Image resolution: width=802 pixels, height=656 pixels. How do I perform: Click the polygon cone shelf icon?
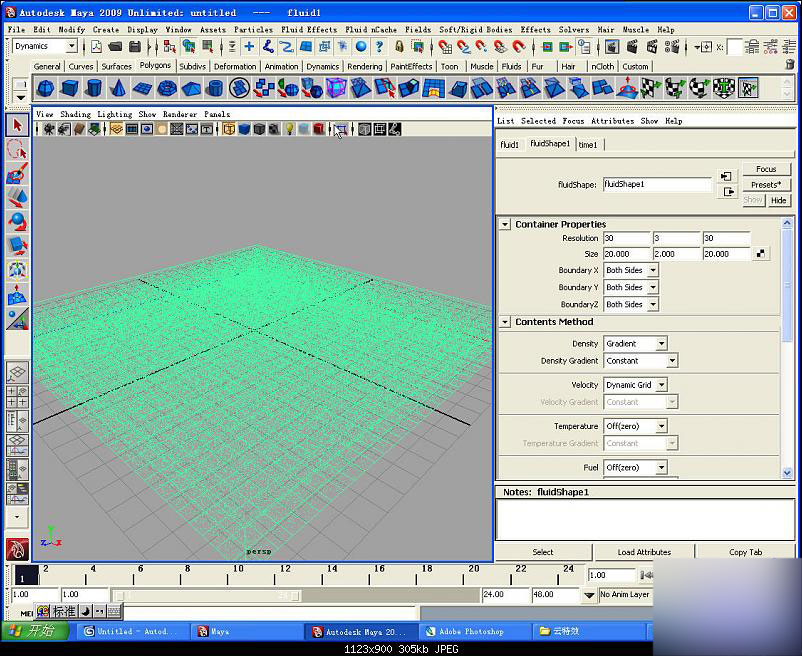click(118, 89)
